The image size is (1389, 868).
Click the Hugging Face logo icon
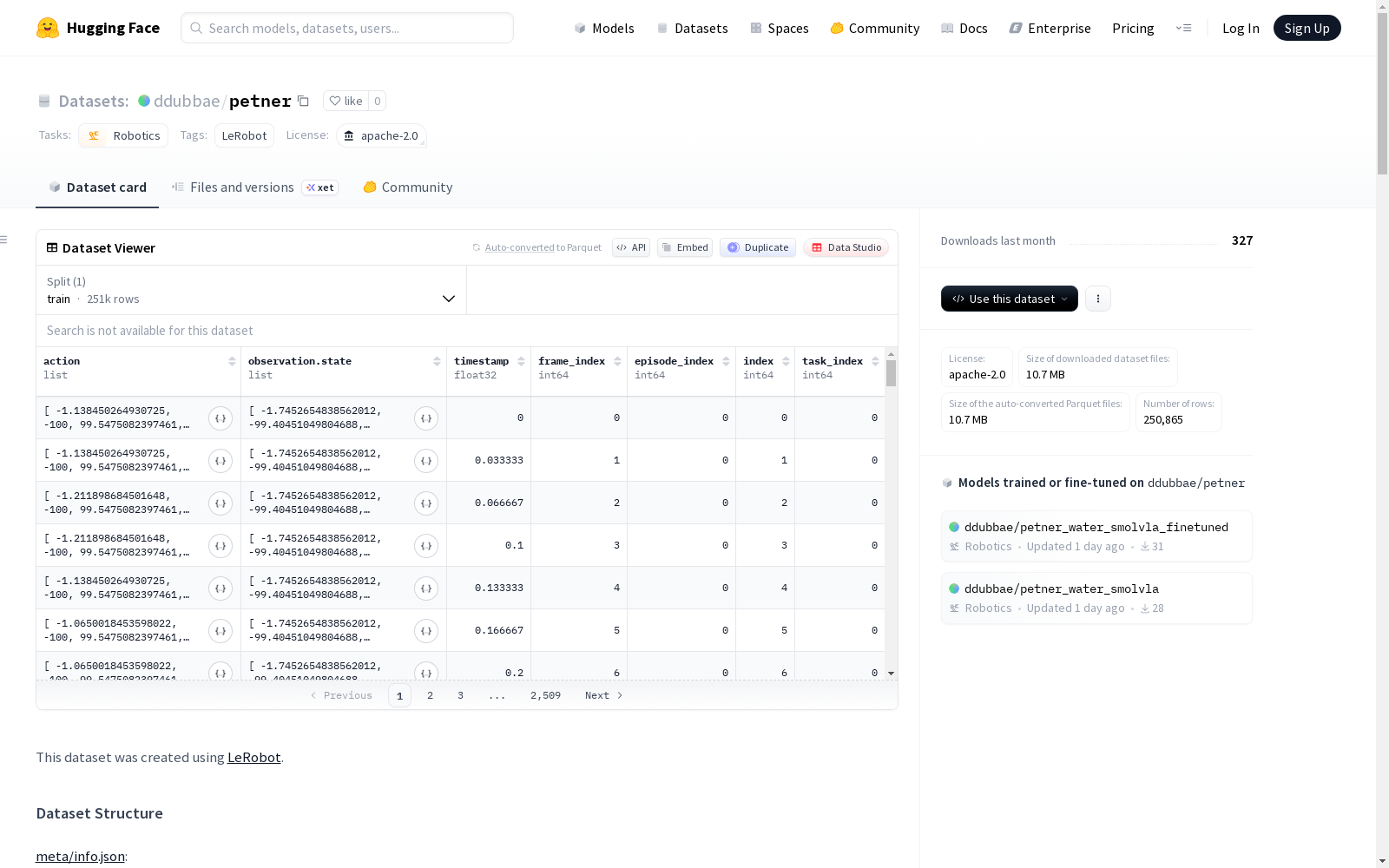48,28
